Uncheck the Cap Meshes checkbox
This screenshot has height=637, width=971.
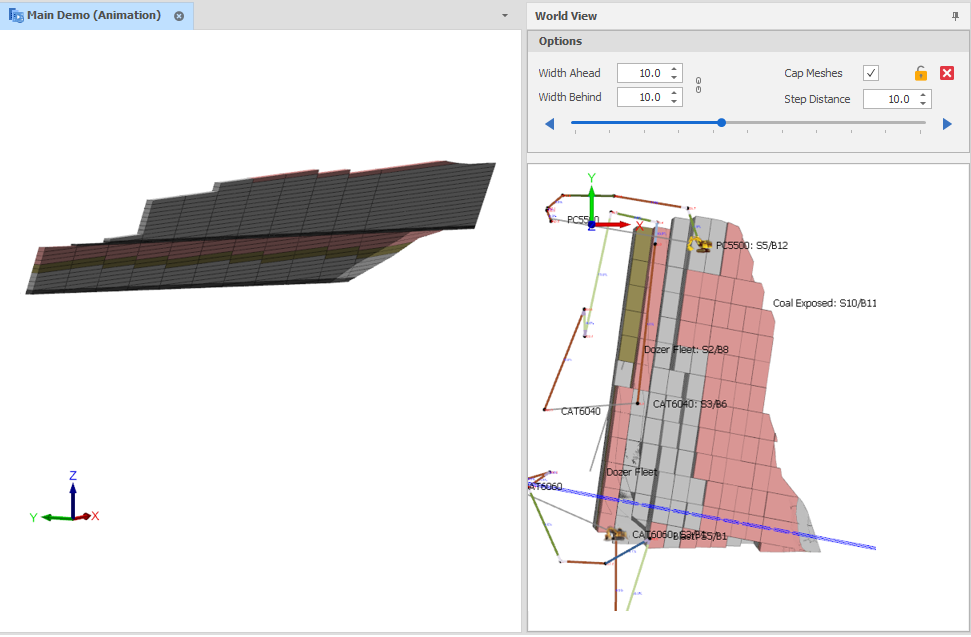(871, 73)
